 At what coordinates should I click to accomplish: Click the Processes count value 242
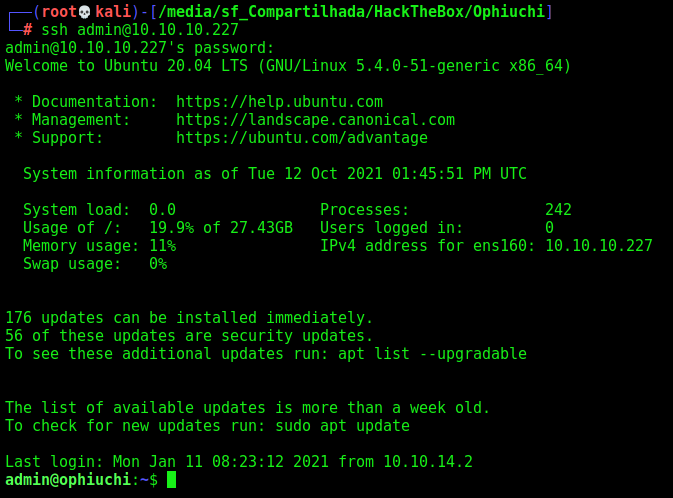tap(558, 210)
